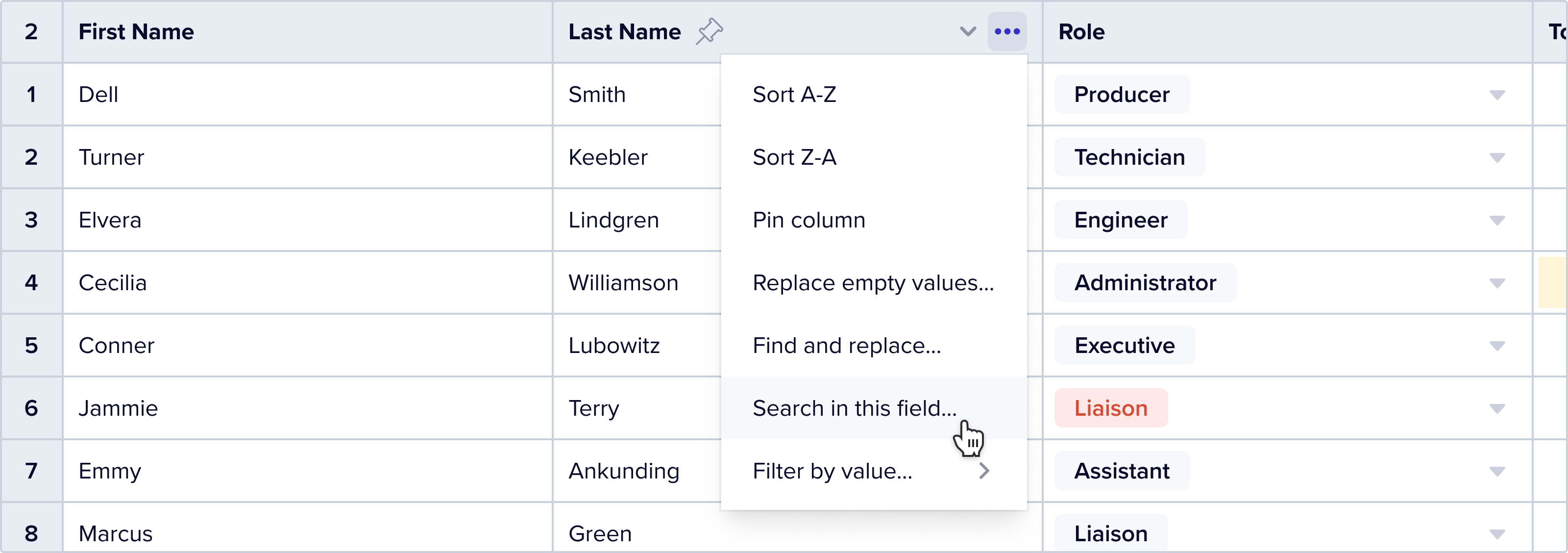Choose Sort Z-A from the menu
Viewport: 1568px width, 553px height.
pyautogui.click(x=794, y=157)
